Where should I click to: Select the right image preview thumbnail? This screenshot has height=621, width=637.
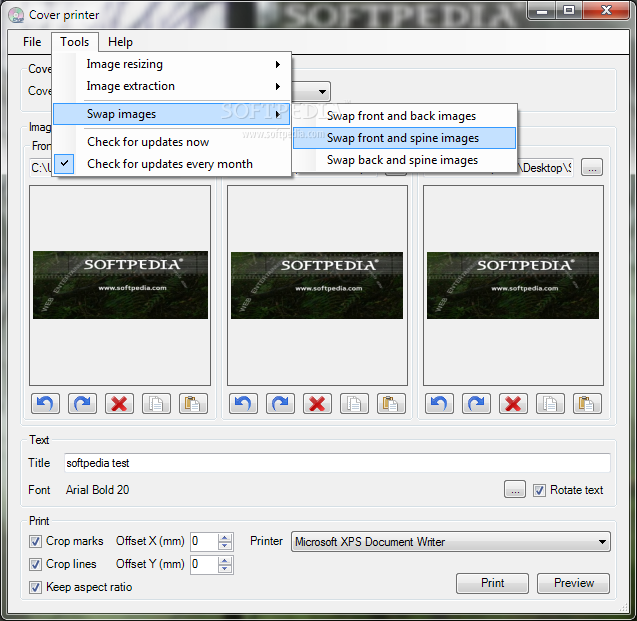513,286
